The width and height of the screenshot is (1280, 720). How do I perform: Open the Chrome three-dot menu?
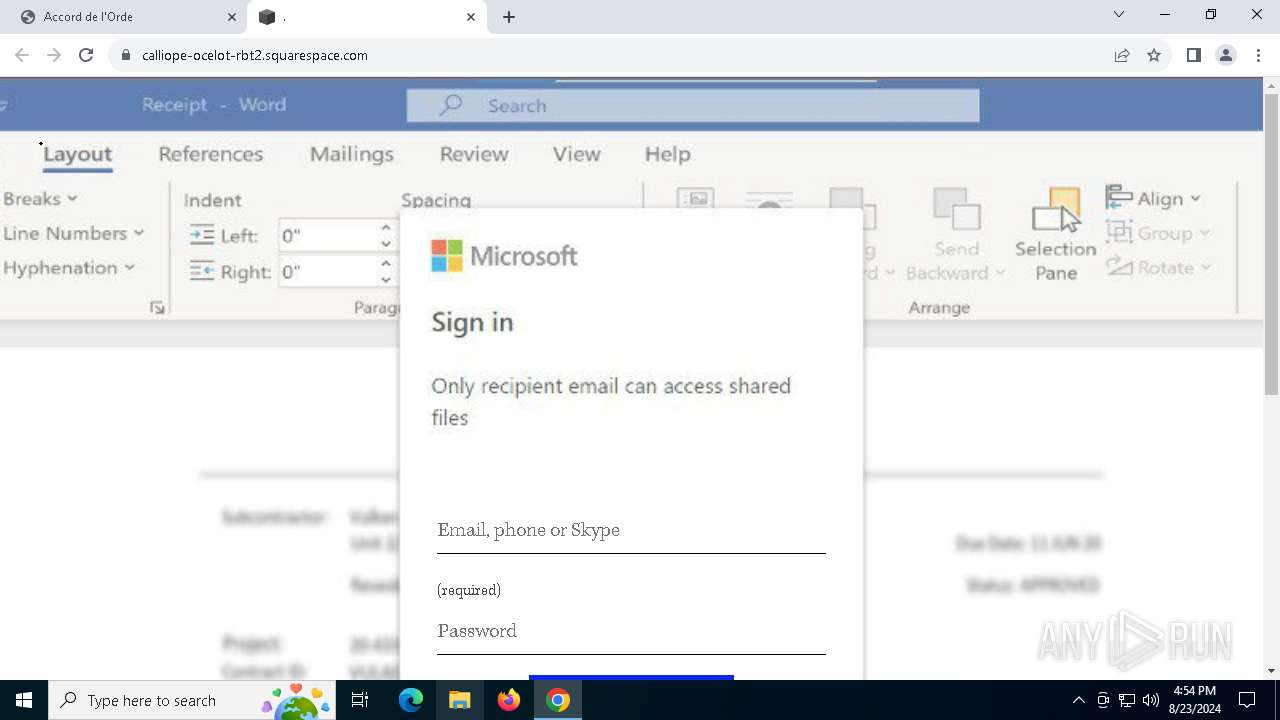pyautogui.click(x=1258, y=55)
